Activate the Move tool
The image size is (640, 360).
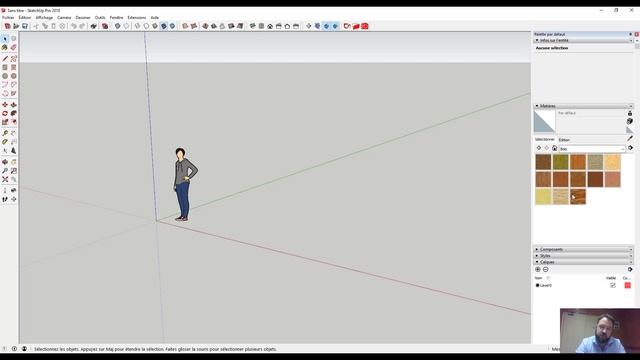pyautogui.click(x=5, y=105)
